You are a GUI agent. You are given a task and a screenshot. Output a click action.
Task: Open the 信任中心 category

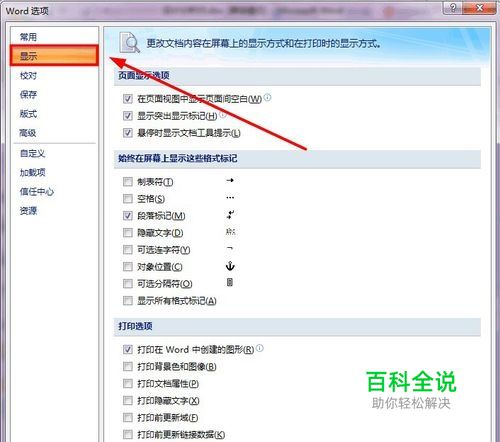[37, 192]
